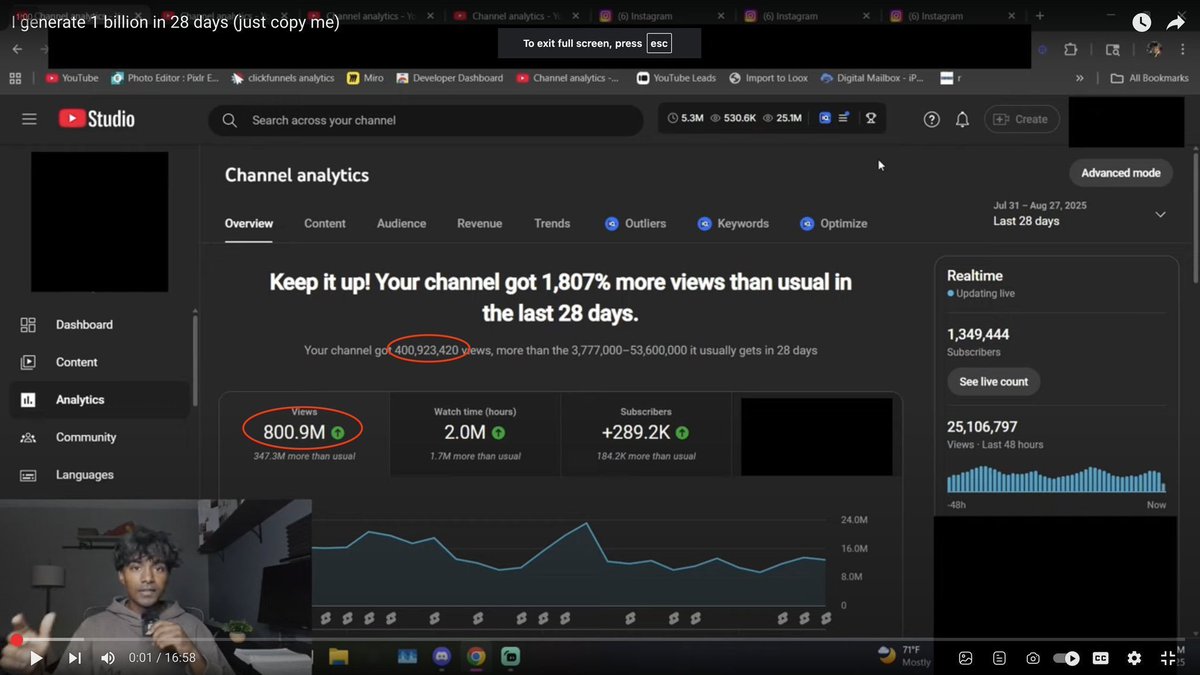Click the image icon left of the transcript icon

(x=965, y=658)
